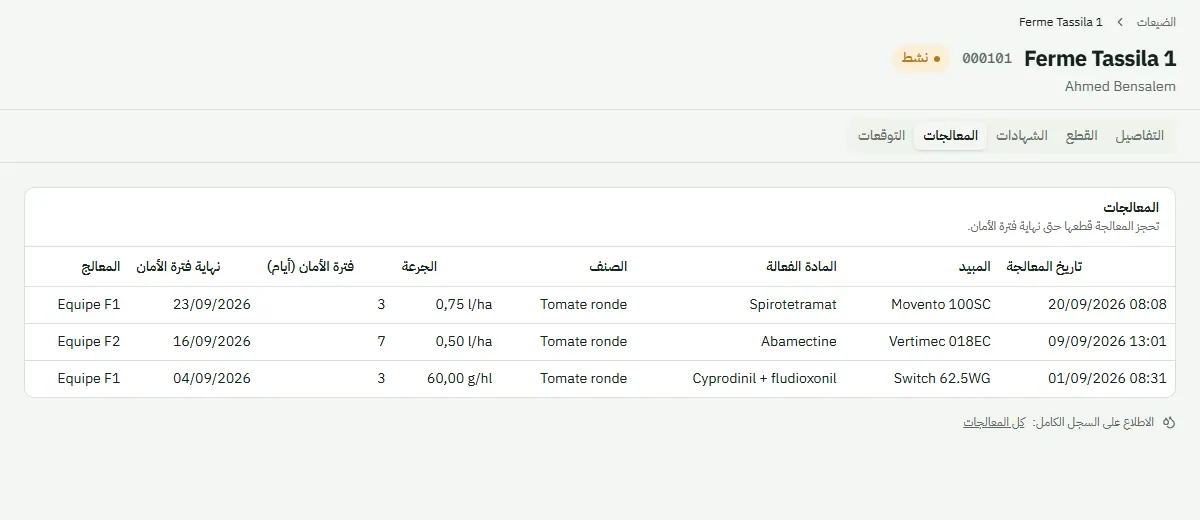Click the Vertimec 018EC cell
The image size is (1200, 520).
940,341
